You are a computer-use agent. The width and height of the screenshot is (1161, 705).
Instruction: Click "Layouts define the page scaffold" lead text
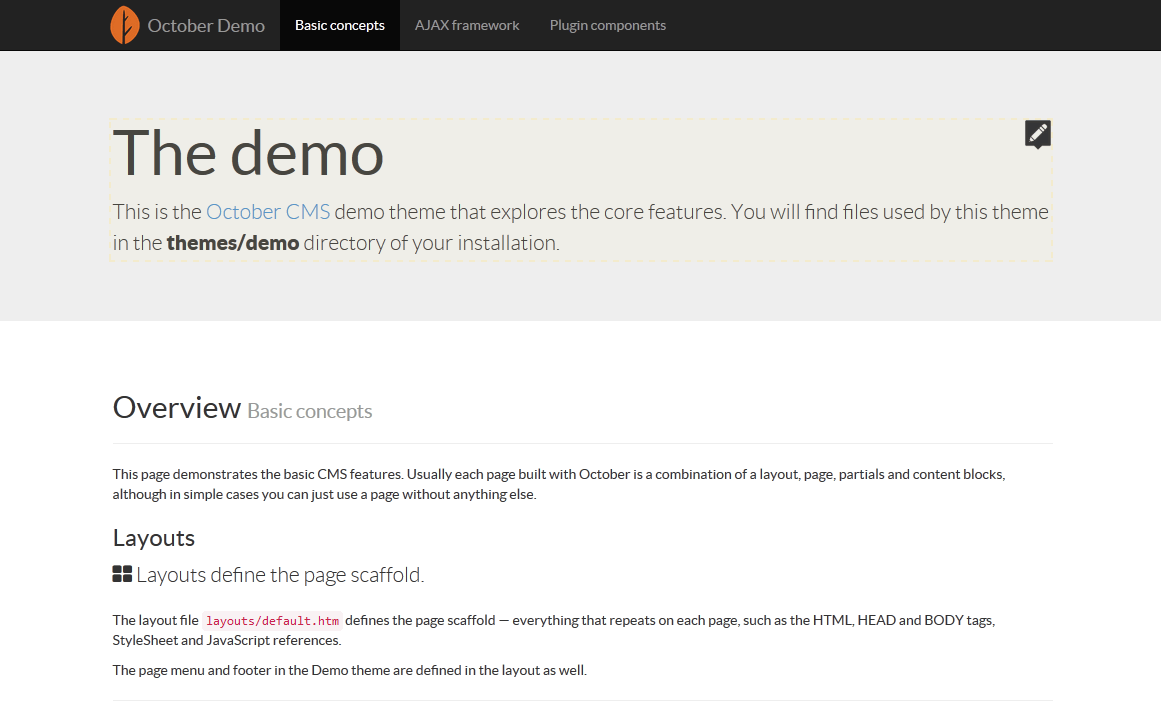(280, 575)
